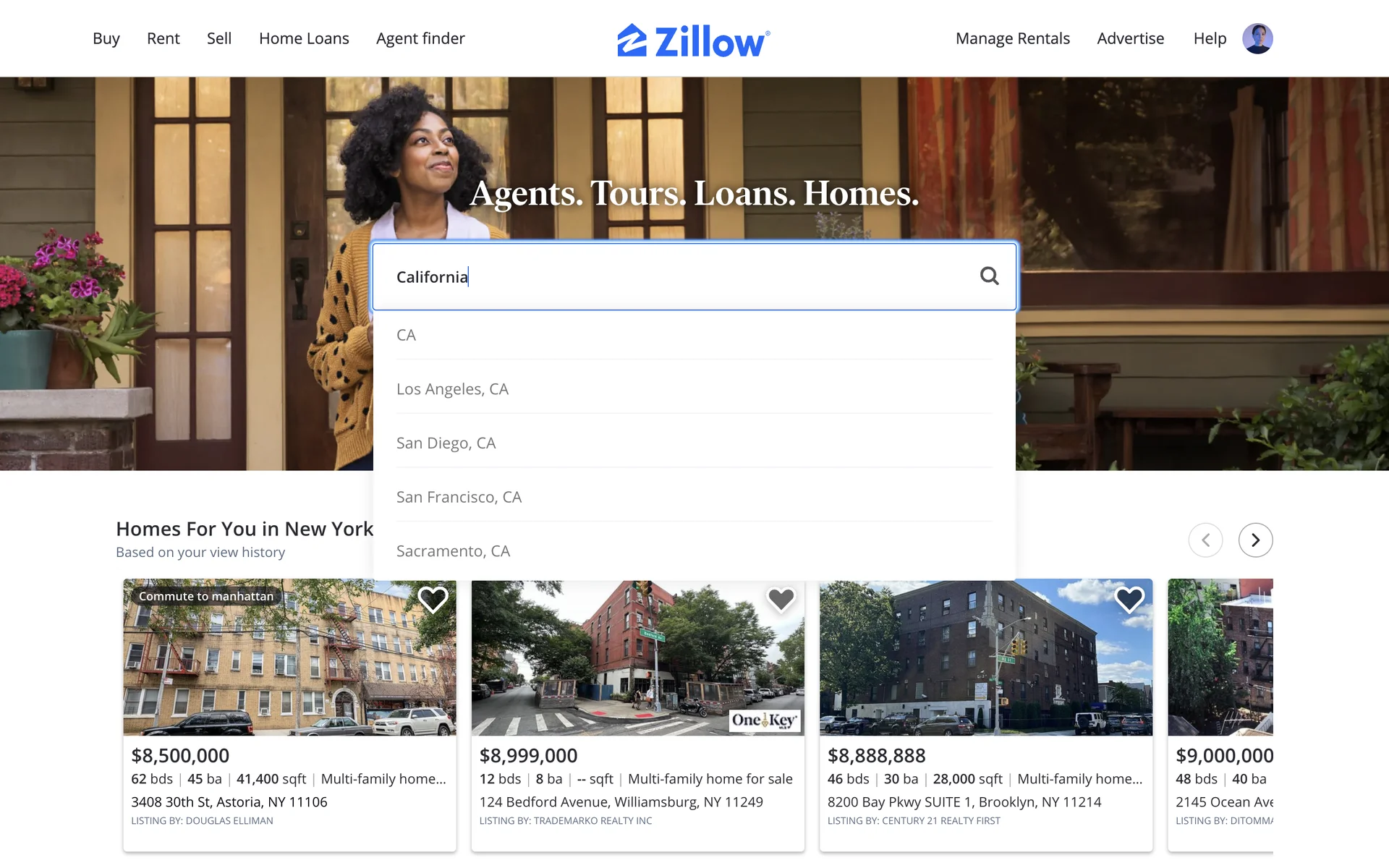The image size is (1389, 868).
Task: Pick San Diego, CA from suggestions
Action: pos(694,443)
